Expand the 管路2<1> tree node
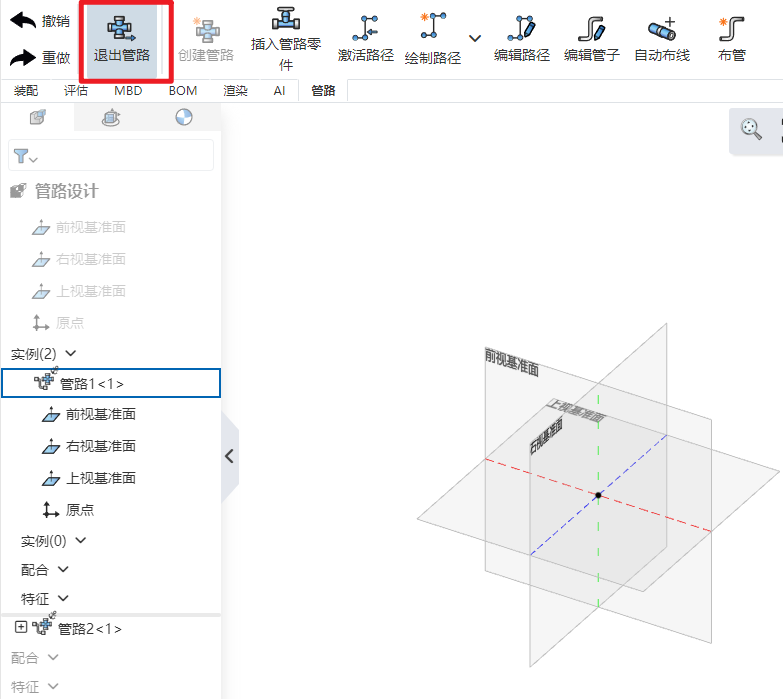 21,627
